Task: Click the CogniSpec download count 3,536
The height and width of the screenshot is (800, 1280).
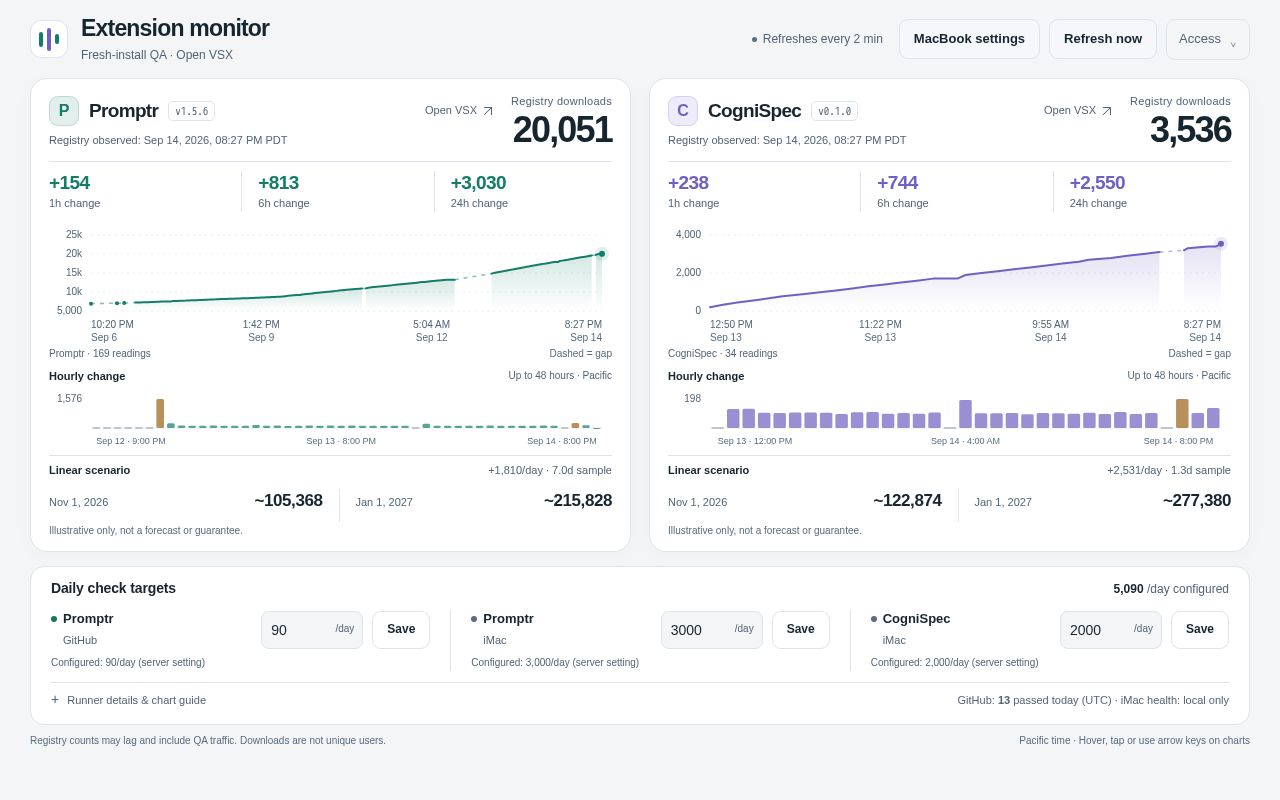Action: 1190,130
